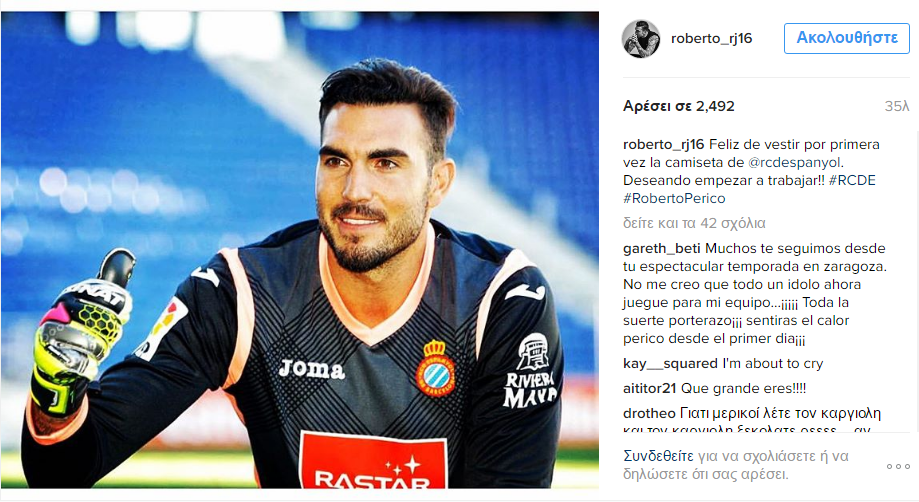Click the Συνδεθείτε login link
The width and height of the screenshot is (919, 502).
tap(658, 456)
